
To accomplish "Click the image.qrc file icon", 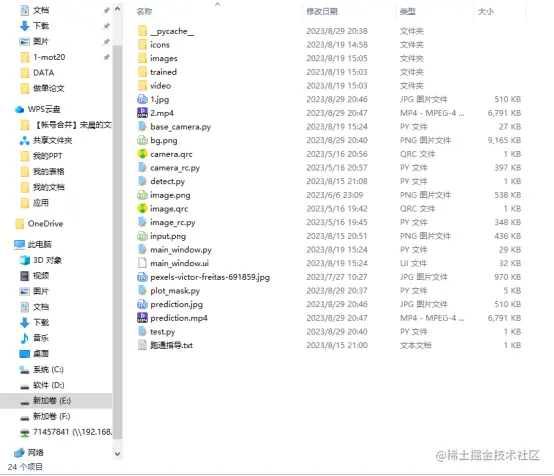I will pyautogui.click(x=142, y=209).
